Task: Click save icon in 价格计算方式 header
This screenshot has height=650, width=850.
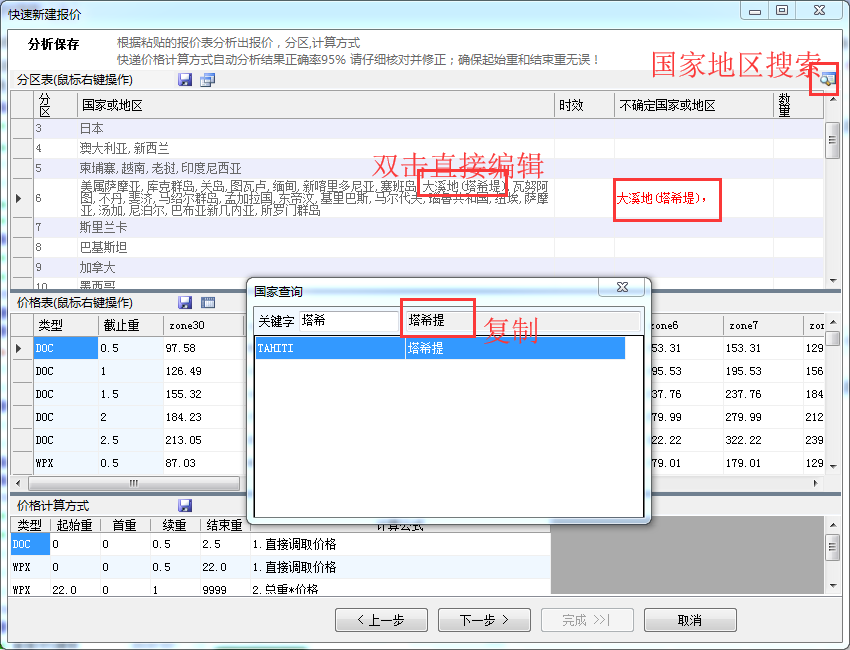Action: [x=185, y=506]
